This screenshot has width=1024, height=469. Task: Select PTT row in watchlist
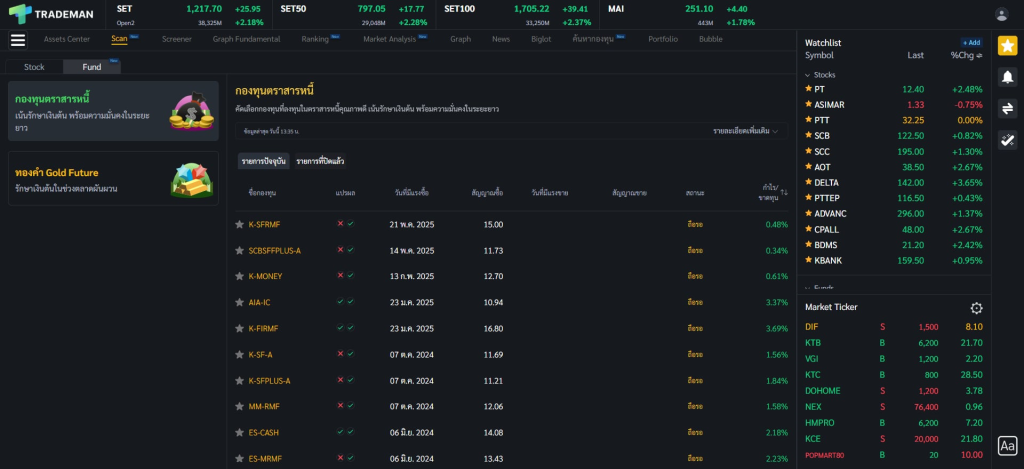(x=893, y=120)
